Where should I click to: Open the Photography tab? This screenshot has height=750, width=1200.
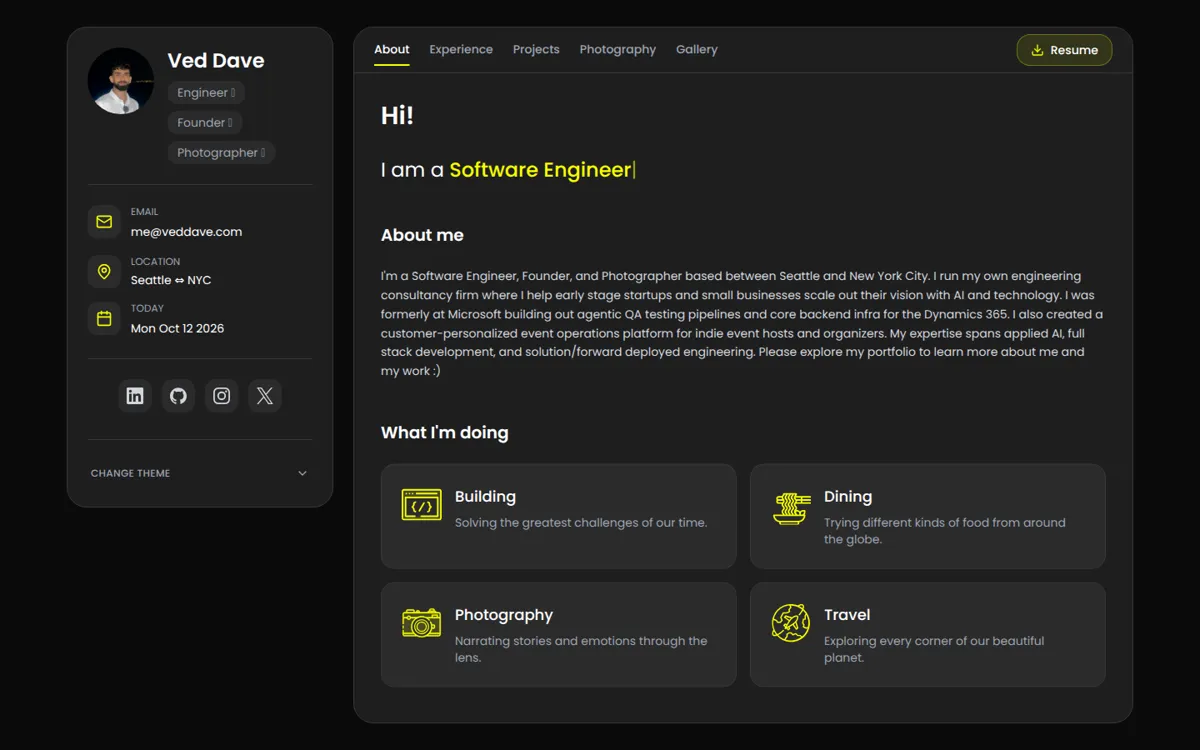pos(618,49)
